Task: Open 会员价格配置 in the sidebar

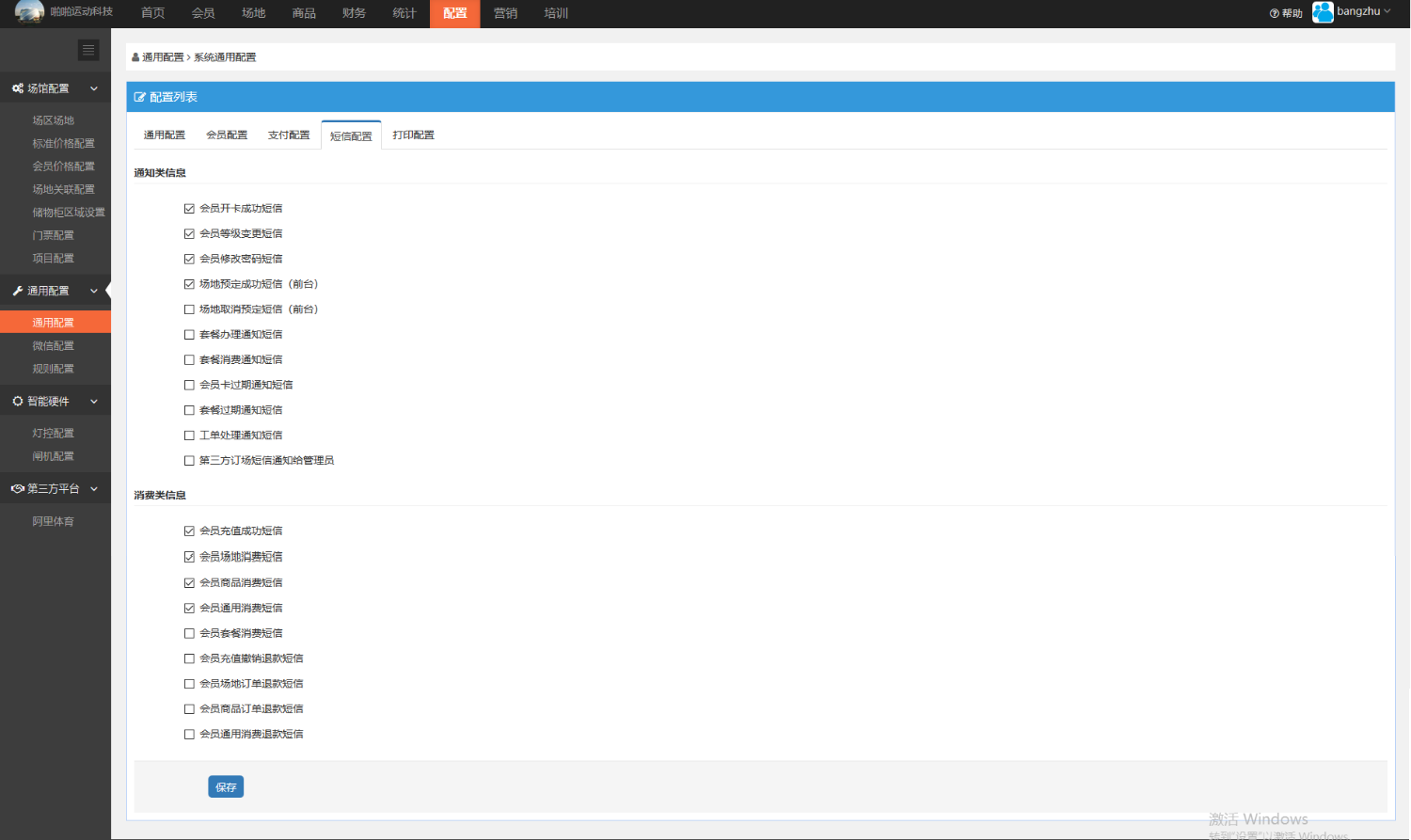Action: [64, 166]
